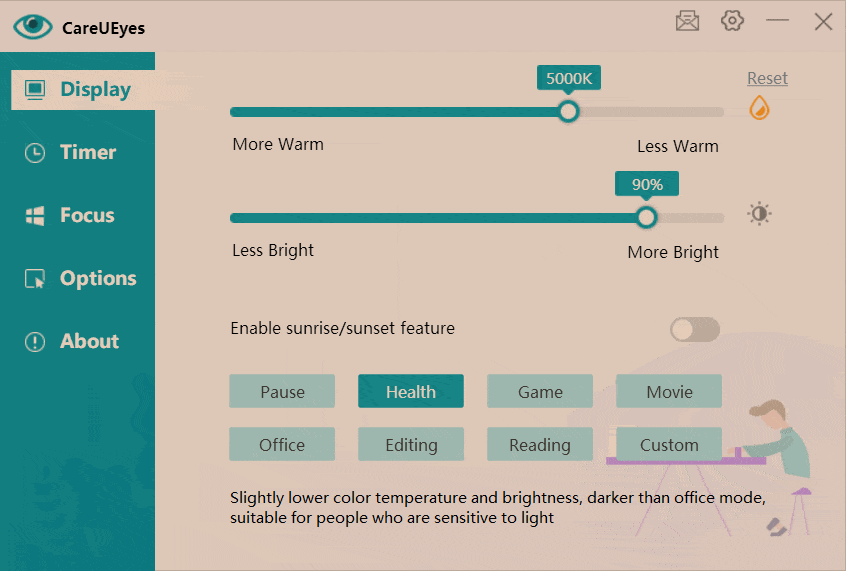Click the Health mode description text
The image size is (846, 571).
497,507
